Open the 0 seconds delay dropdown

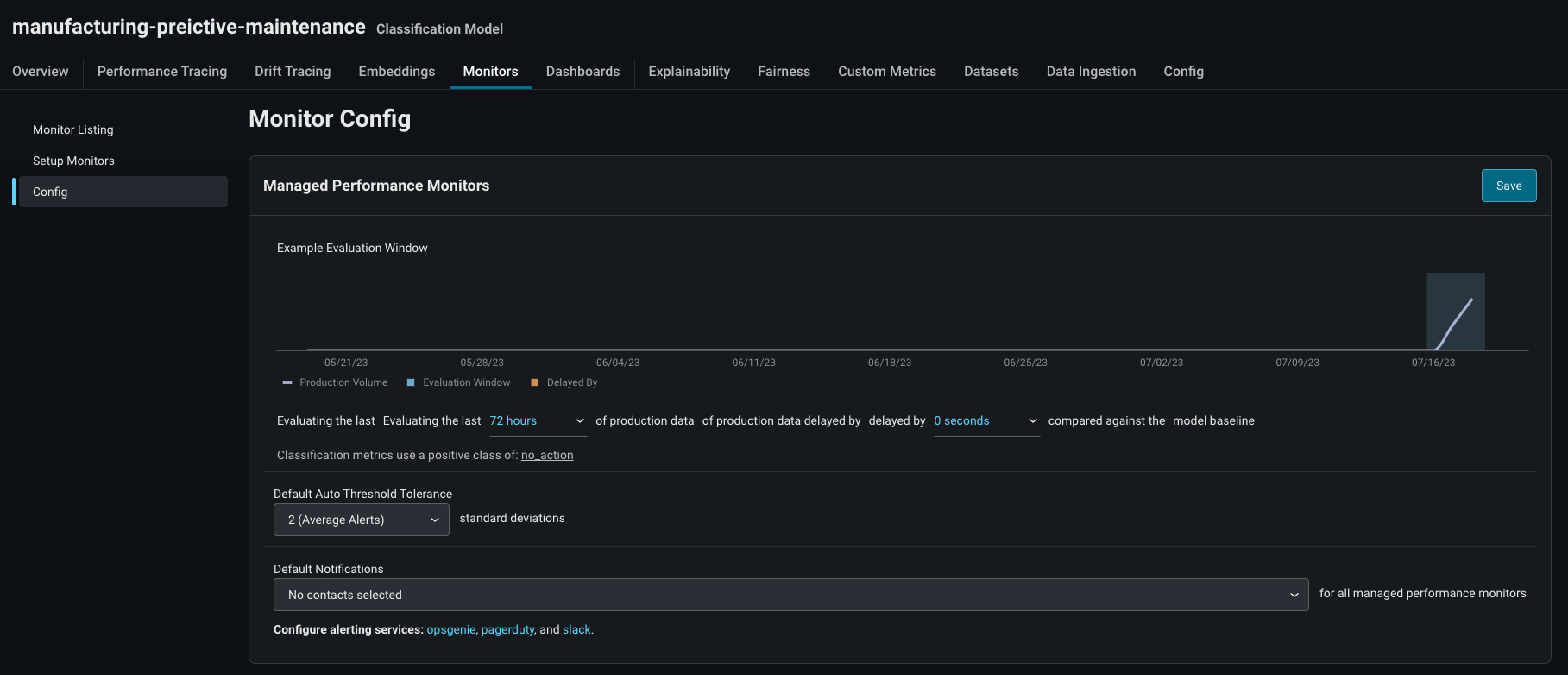986,421
